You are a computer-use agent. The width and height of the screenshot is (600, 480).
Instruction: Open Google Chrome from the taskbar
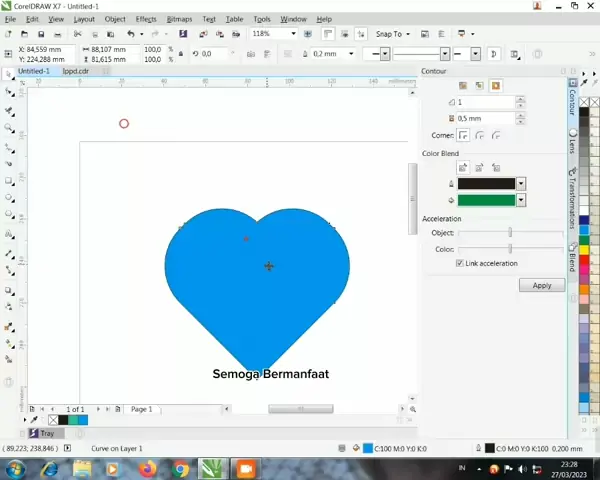coord(180,468)
